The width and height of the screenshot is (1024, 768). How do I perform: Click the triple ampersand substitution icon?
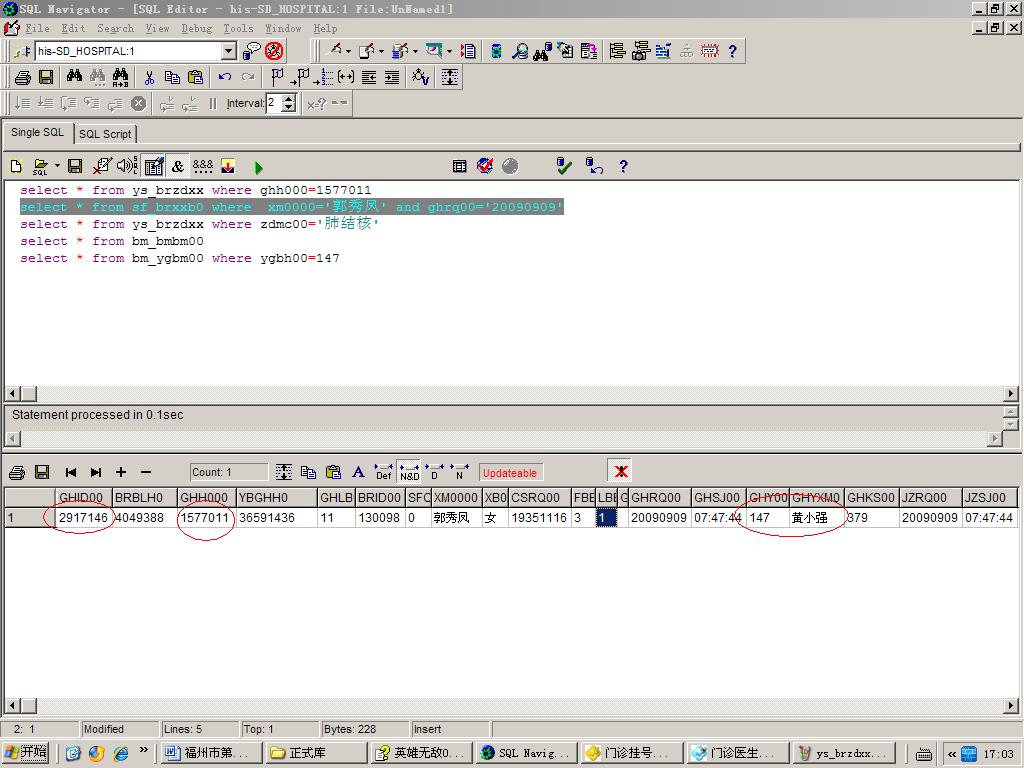pos(202,167)
